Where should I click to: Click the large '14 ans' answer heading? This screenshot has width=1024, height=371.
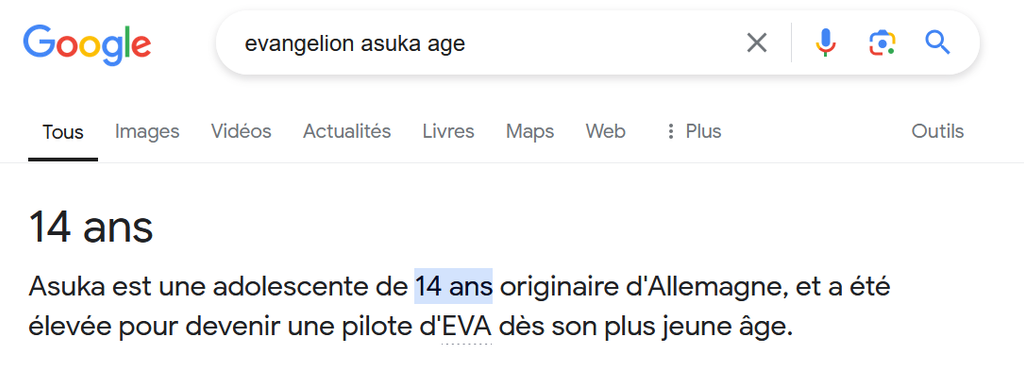point(91,227)
